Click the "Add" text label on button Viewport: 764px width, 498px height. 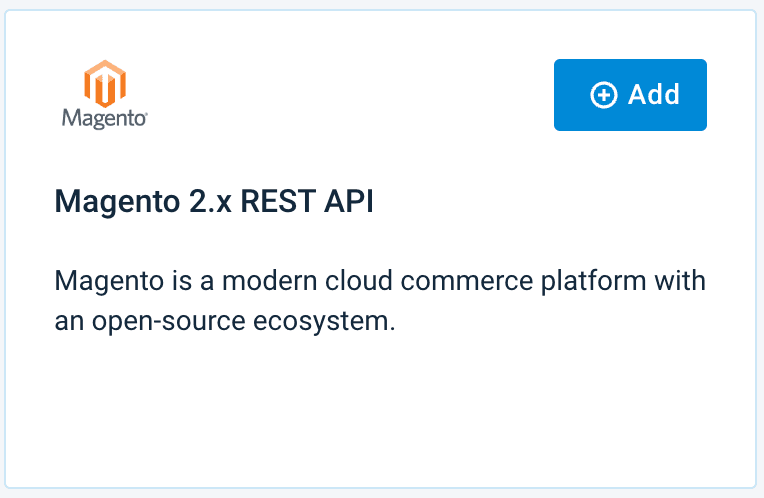click(x=654, y=95)
